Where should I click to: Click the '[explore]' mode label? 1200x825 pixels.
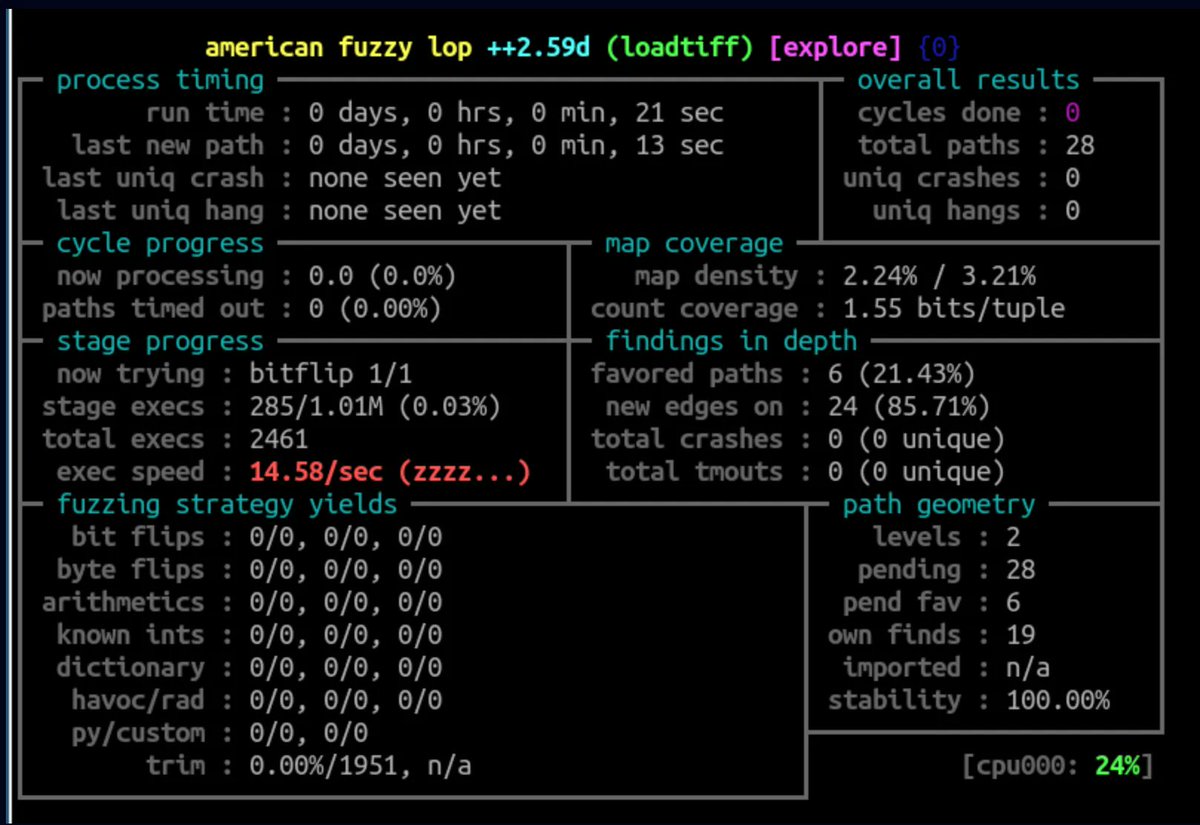click(836, 48)
